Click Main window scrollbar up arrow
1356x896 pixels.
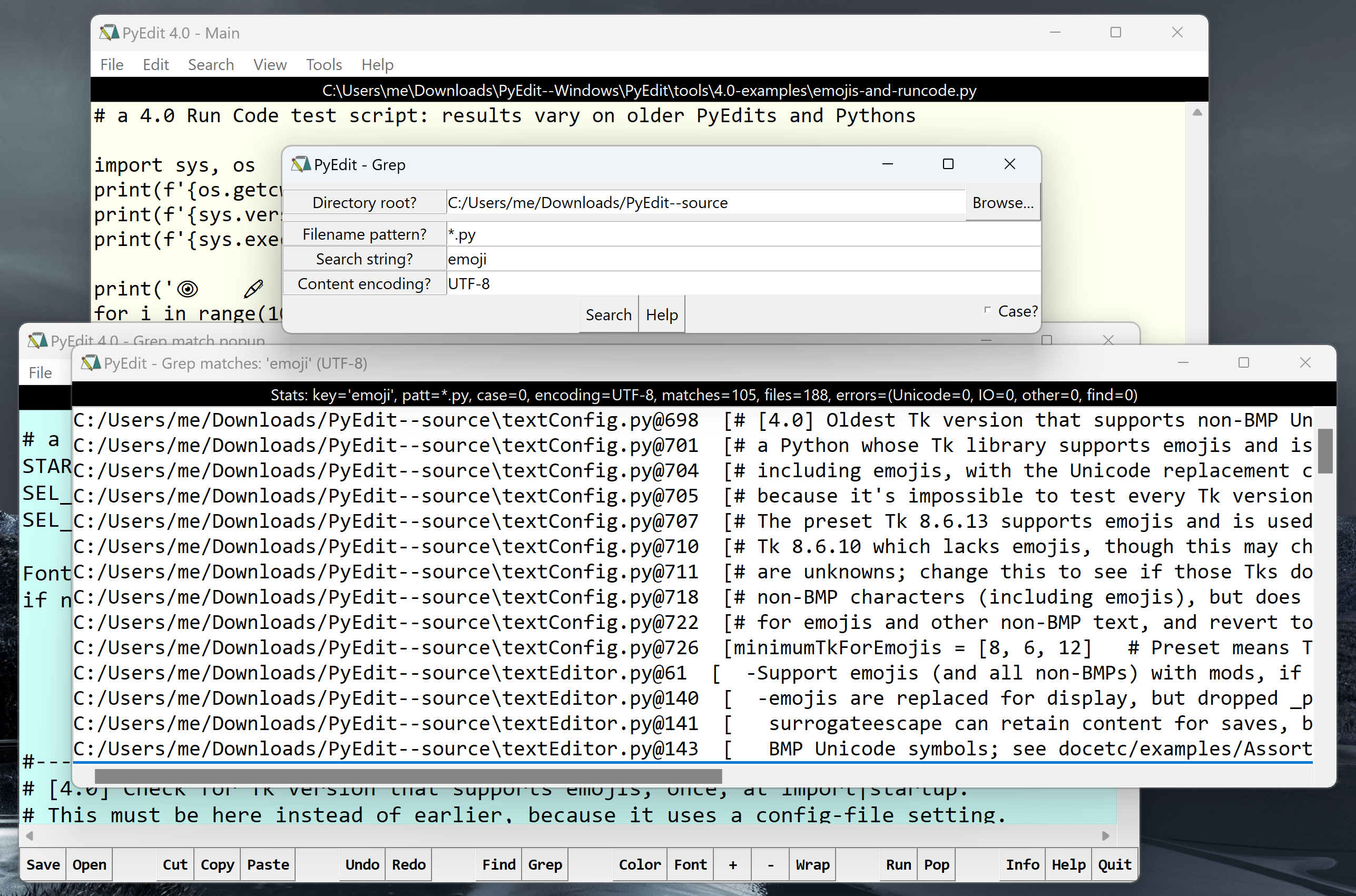tap(1197, 113)
